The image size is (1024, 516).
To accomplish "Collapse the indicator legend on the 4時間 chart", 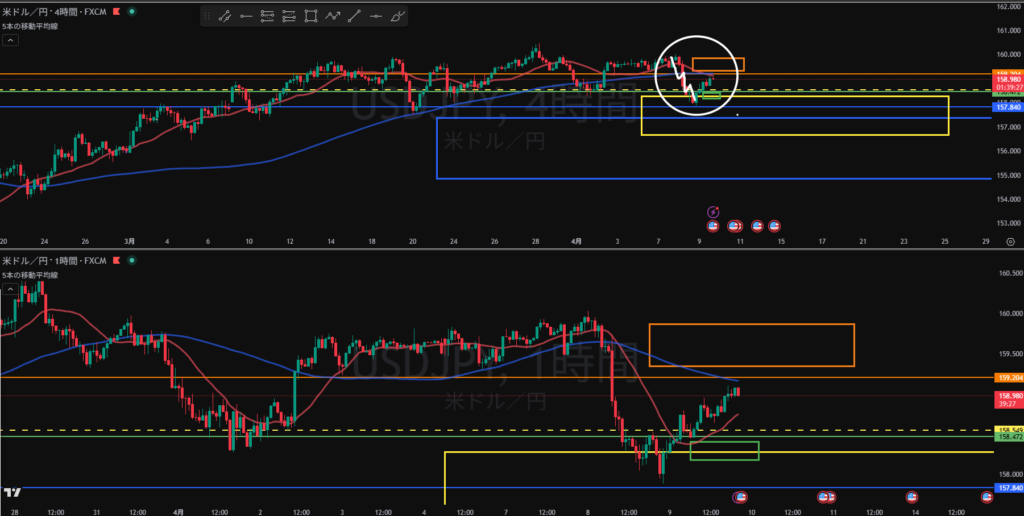I will pyautogui.click(x=10, y=41).
